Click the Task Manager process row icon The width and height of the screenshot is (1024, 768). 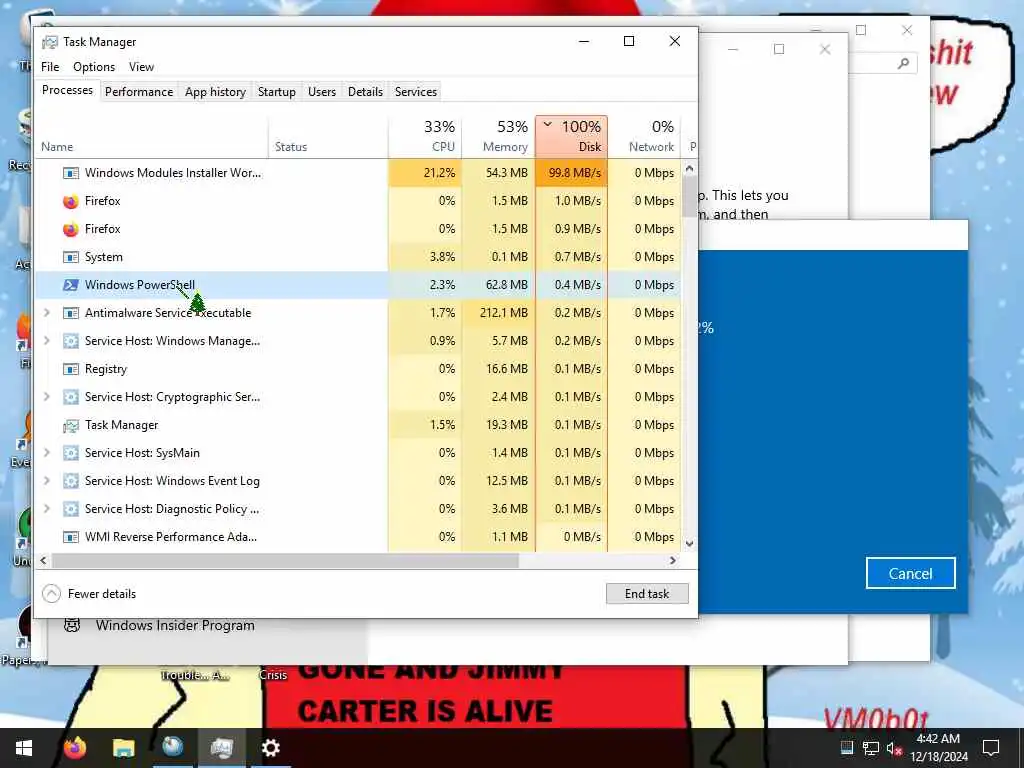[71, 426]
